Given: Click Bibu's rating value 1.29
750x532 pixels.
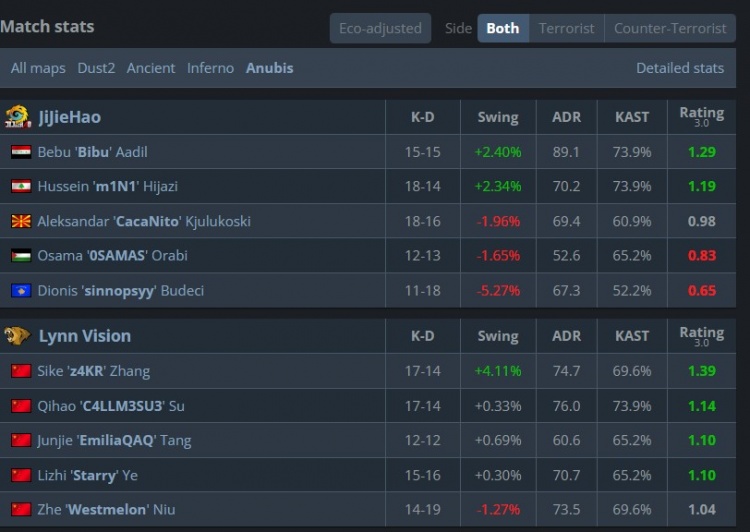Looking at the screenshot, I should click(702, 152).
